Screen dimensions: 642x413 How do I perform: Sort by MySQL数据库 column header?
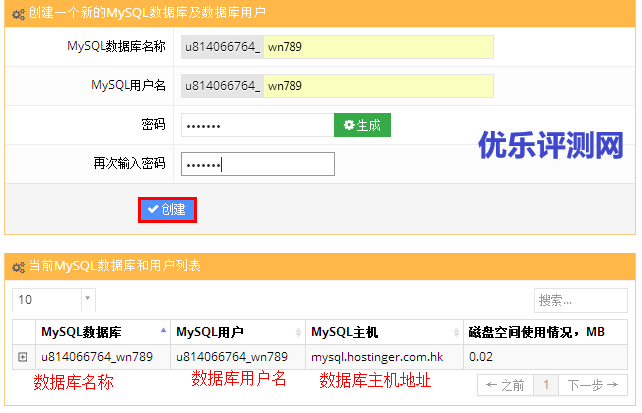(x=96, y=332)
